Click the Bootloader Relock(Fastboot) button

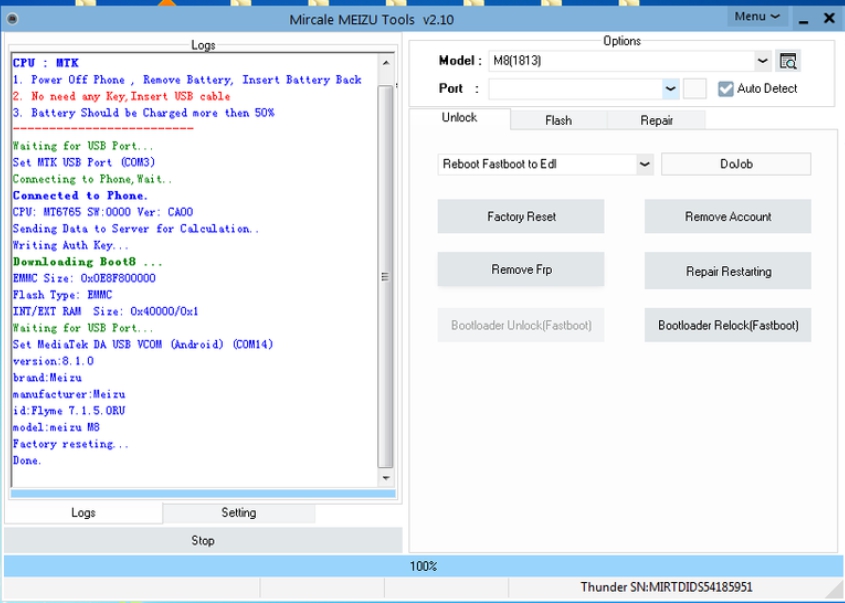click(x=728, y=325)
